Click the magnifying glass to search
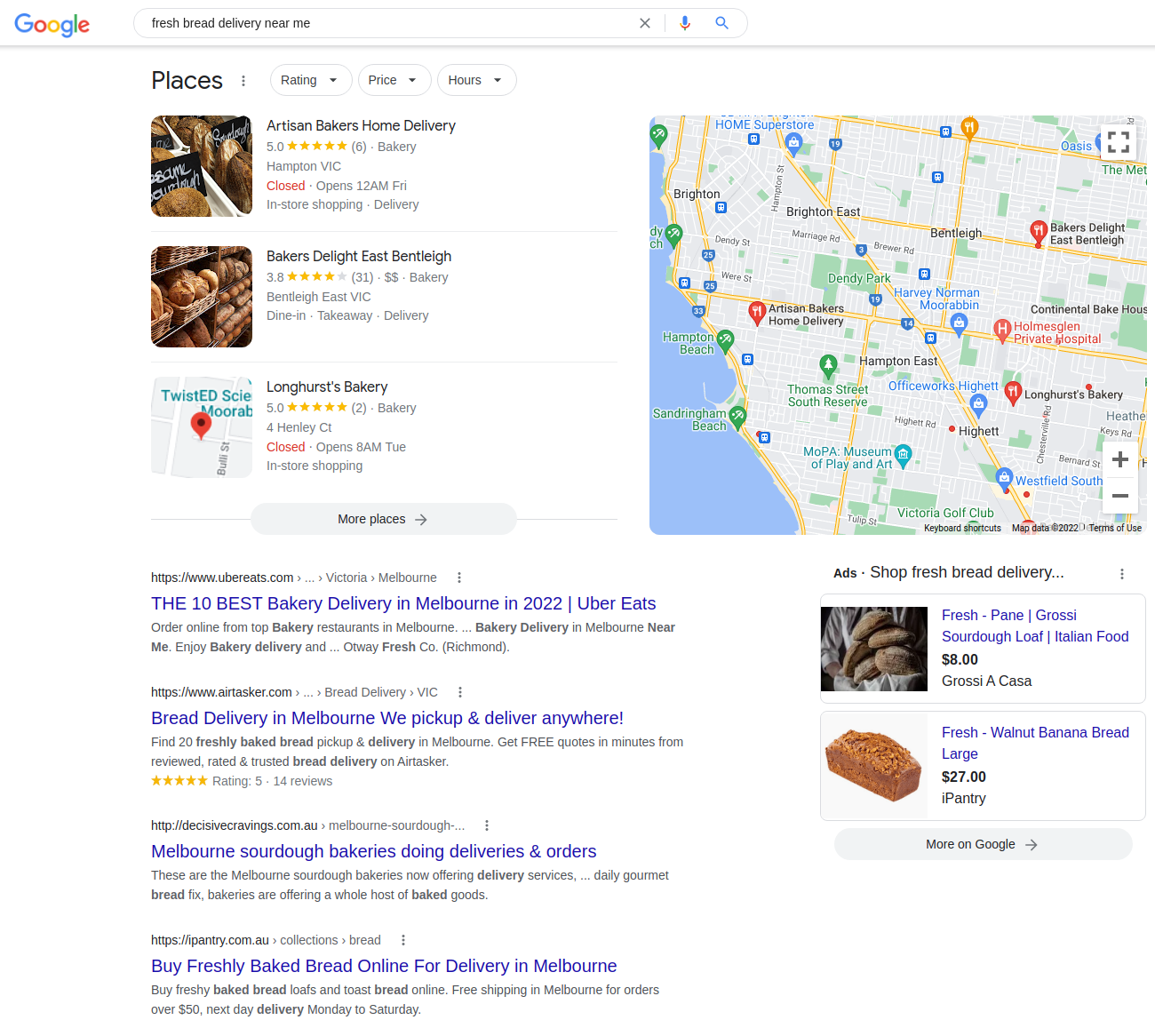 pos(721,22)
